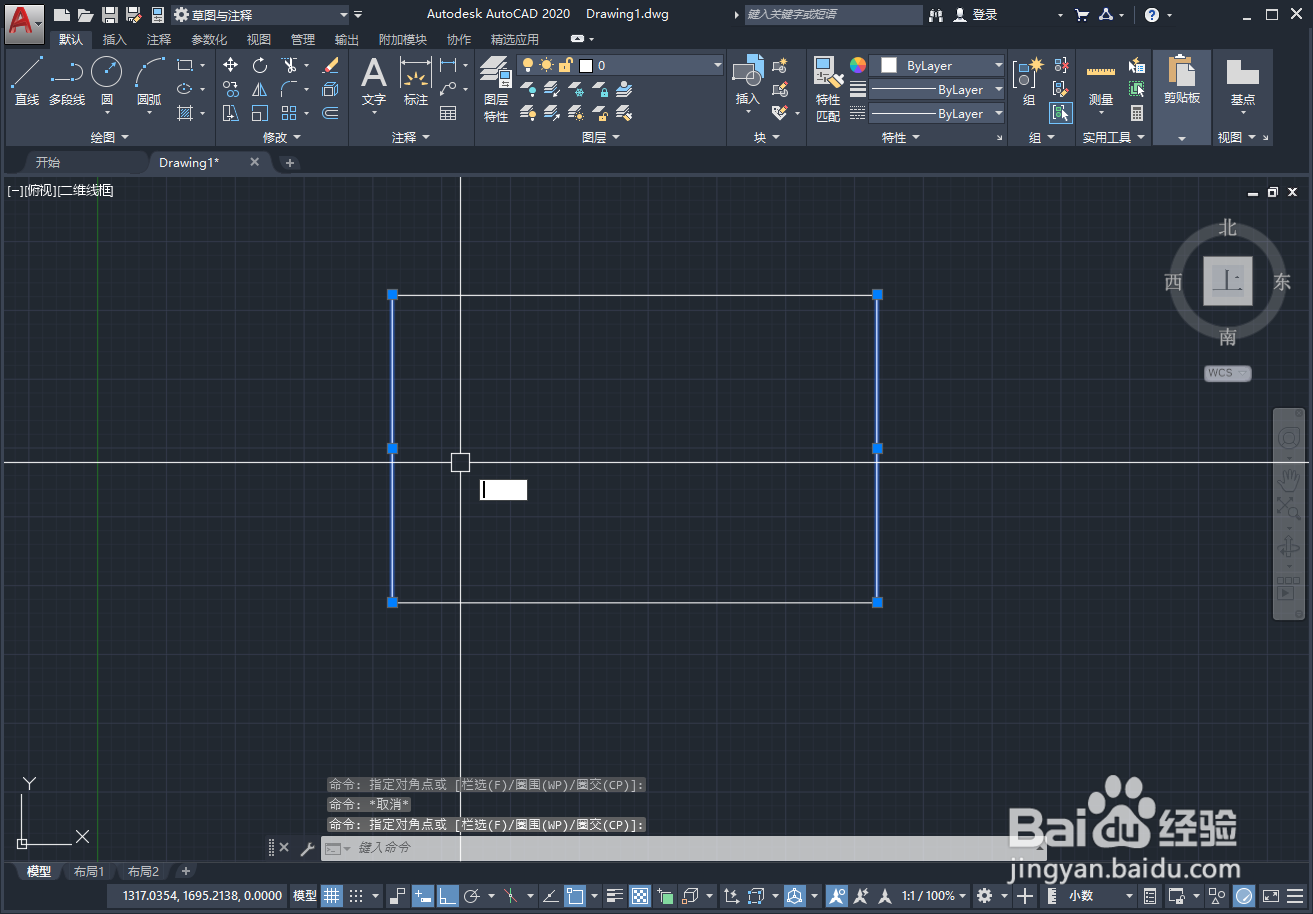Screen dimensions: 1313x914
Task: Open the workspace dropdown 草图与注释
Action: click(262, 15)
